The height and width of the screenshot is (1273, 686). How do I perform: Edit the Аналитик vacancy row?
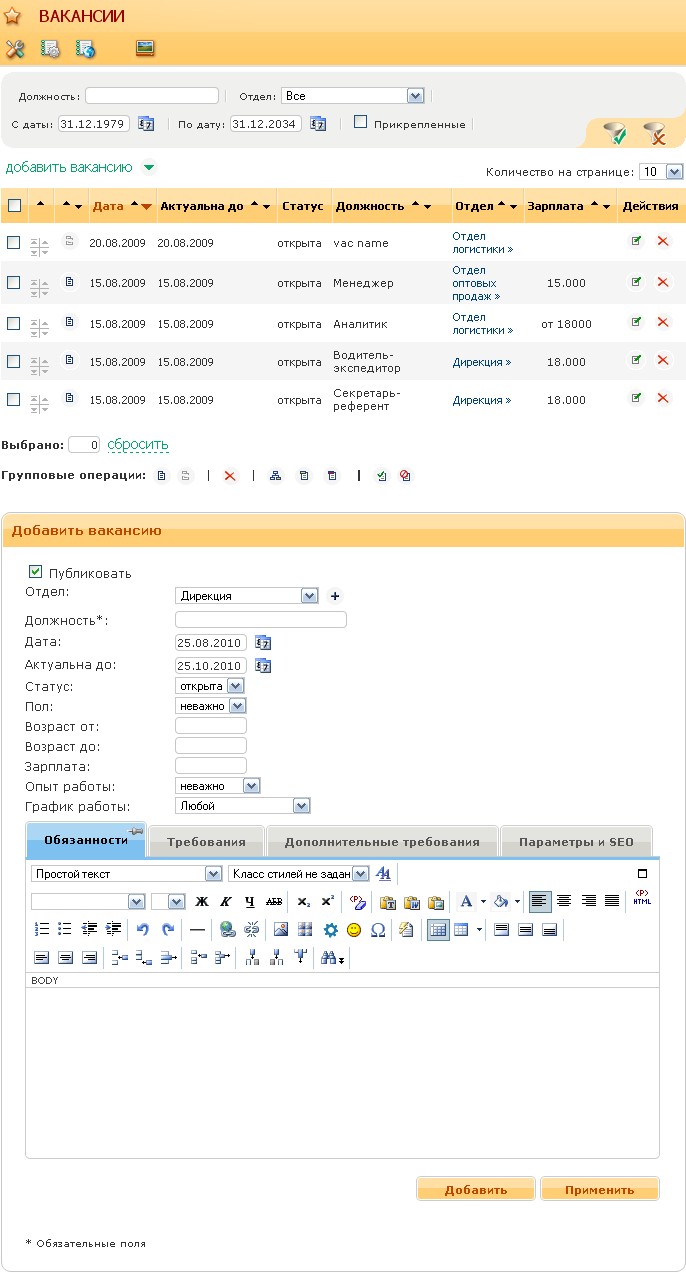pos(636,322)
